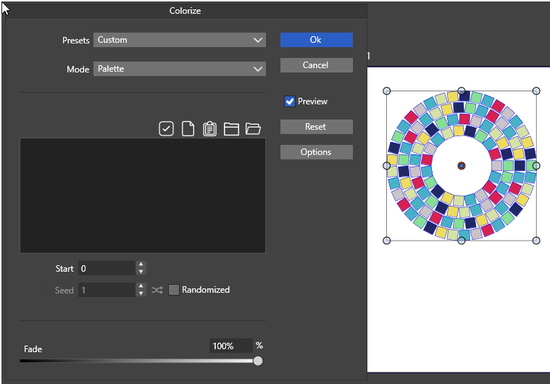Open the Presets dropdown showing Custom
Image resolution: width=550 pixels, height=384 pixels.
point(179,40)
